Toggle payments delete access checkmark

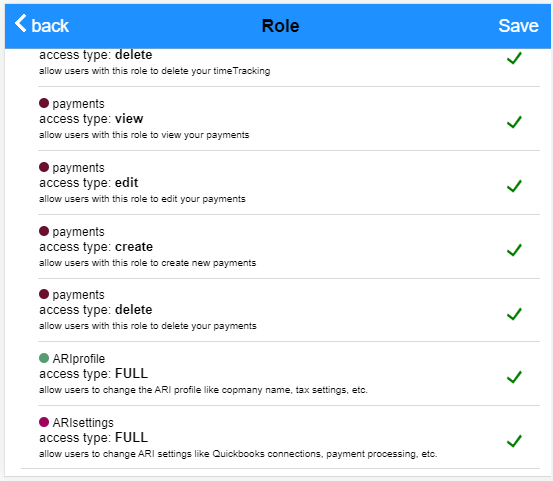click(514, 313)
